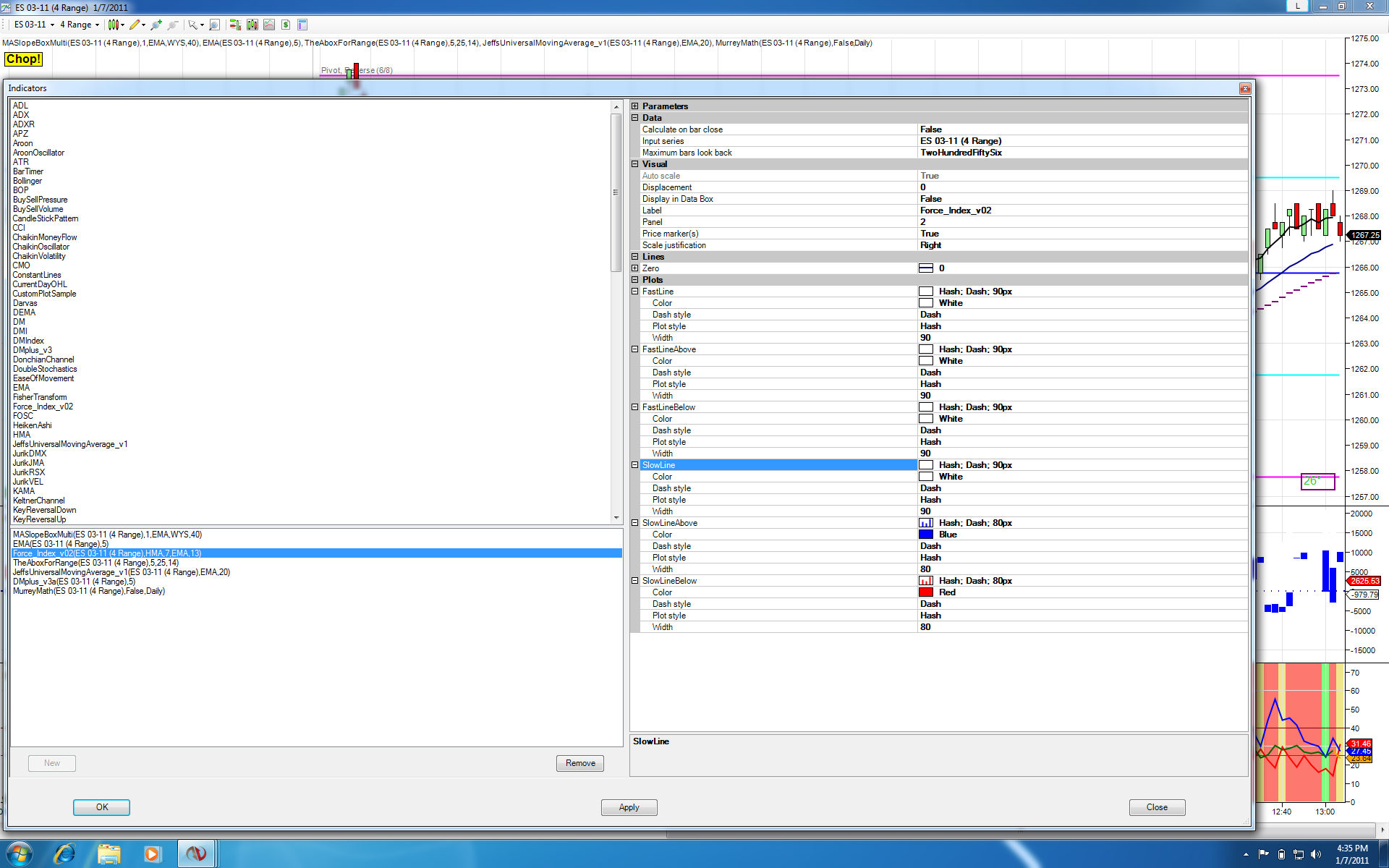Viewport: 1389px width, 868px height.
Task: Click the Action Center flag icon
Action: click(1264, 854)
